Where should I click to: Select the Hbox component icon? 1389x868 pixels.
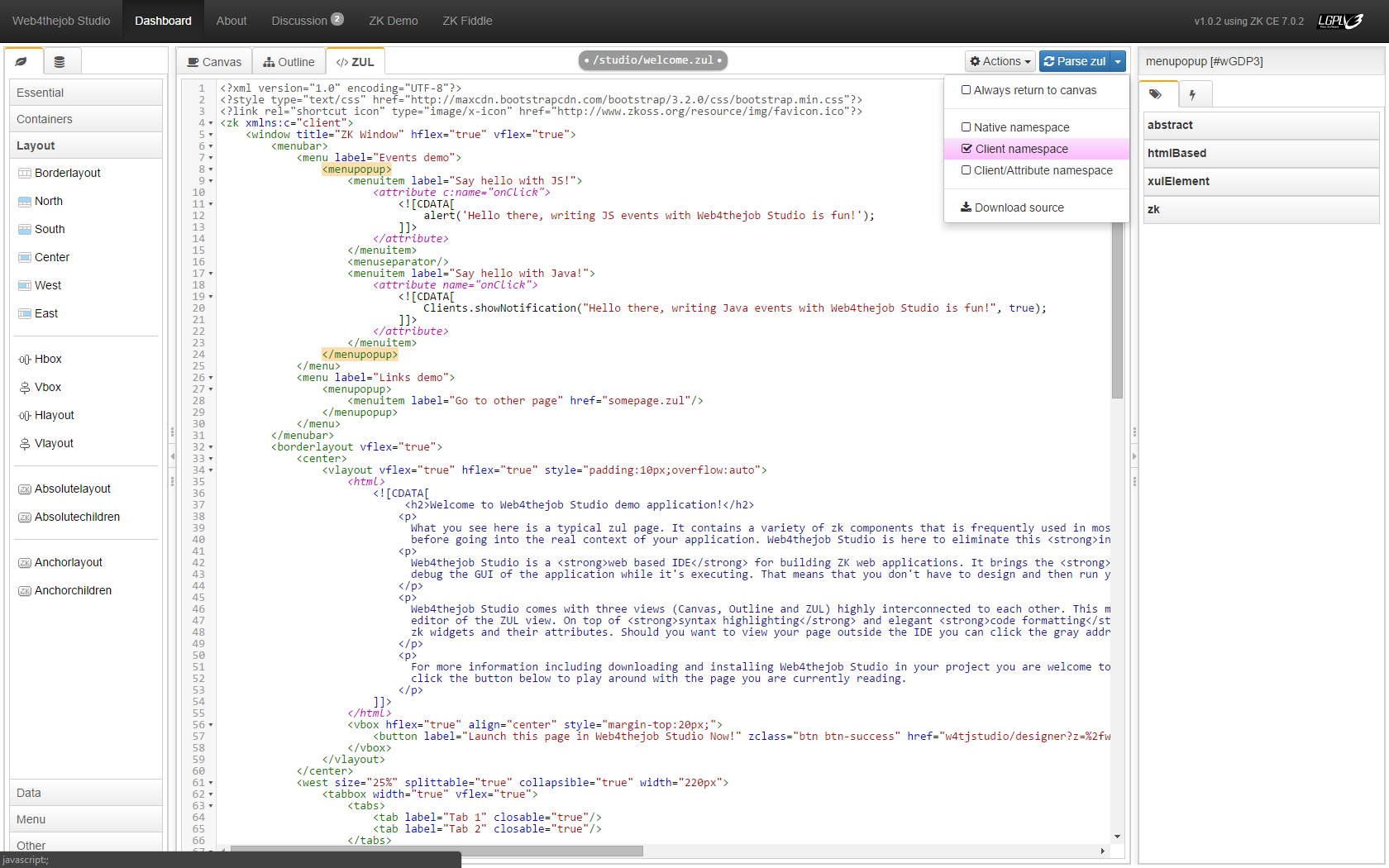pos(25,360)
